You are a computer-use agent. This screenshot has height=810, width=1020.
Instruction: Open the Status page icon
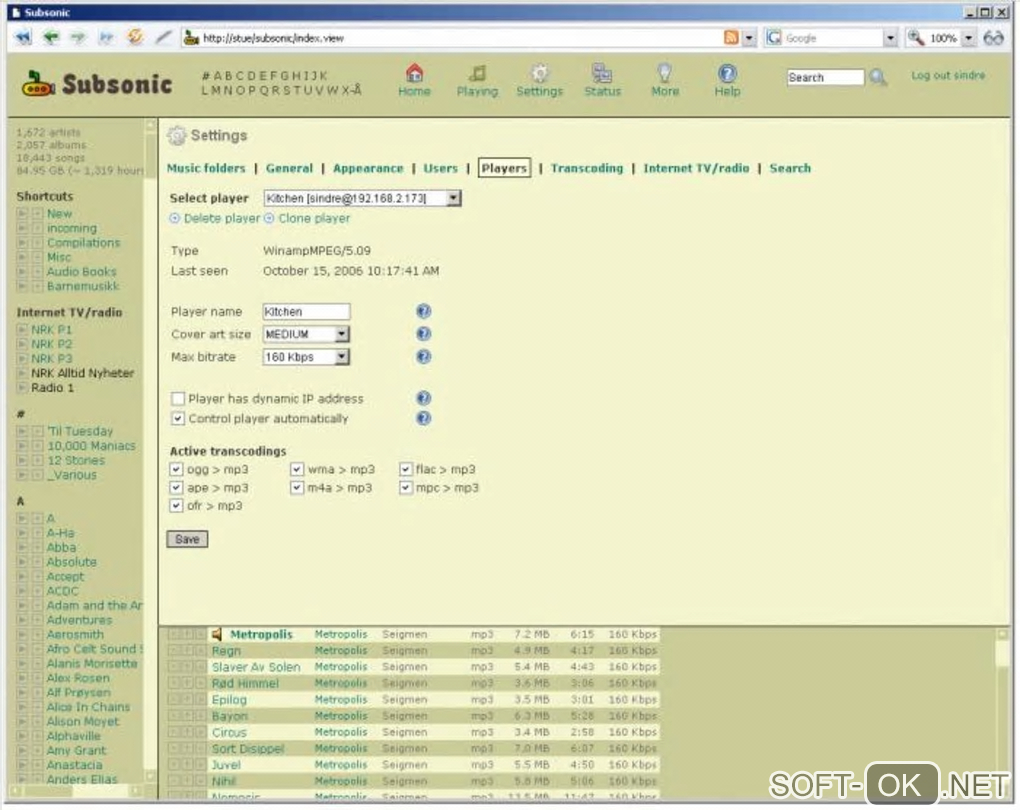(602, 72)
